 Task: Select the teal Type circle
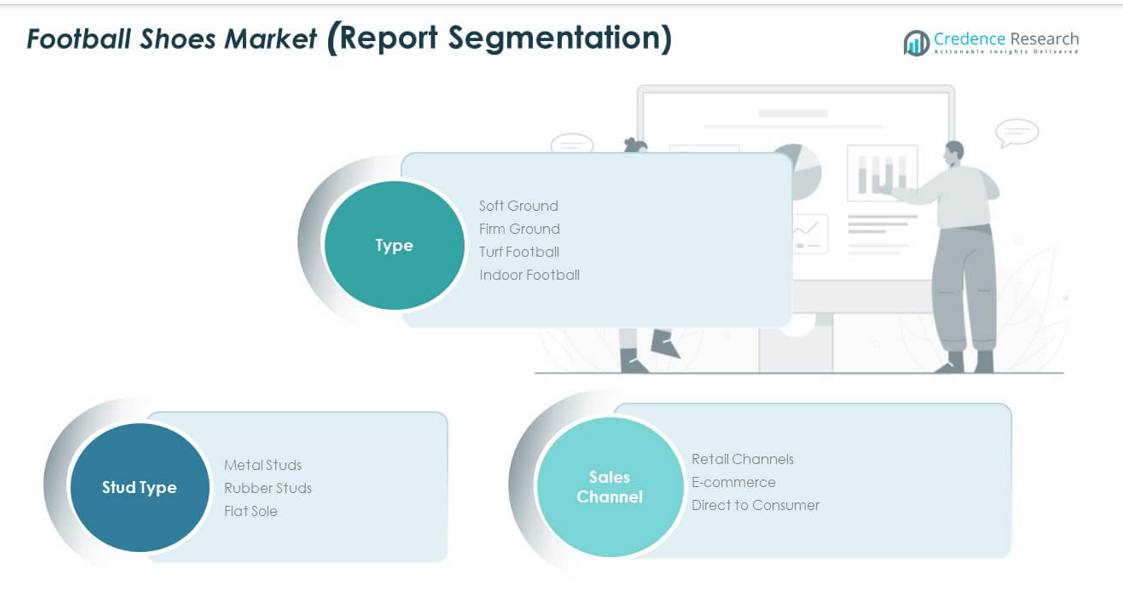point(394,245)
